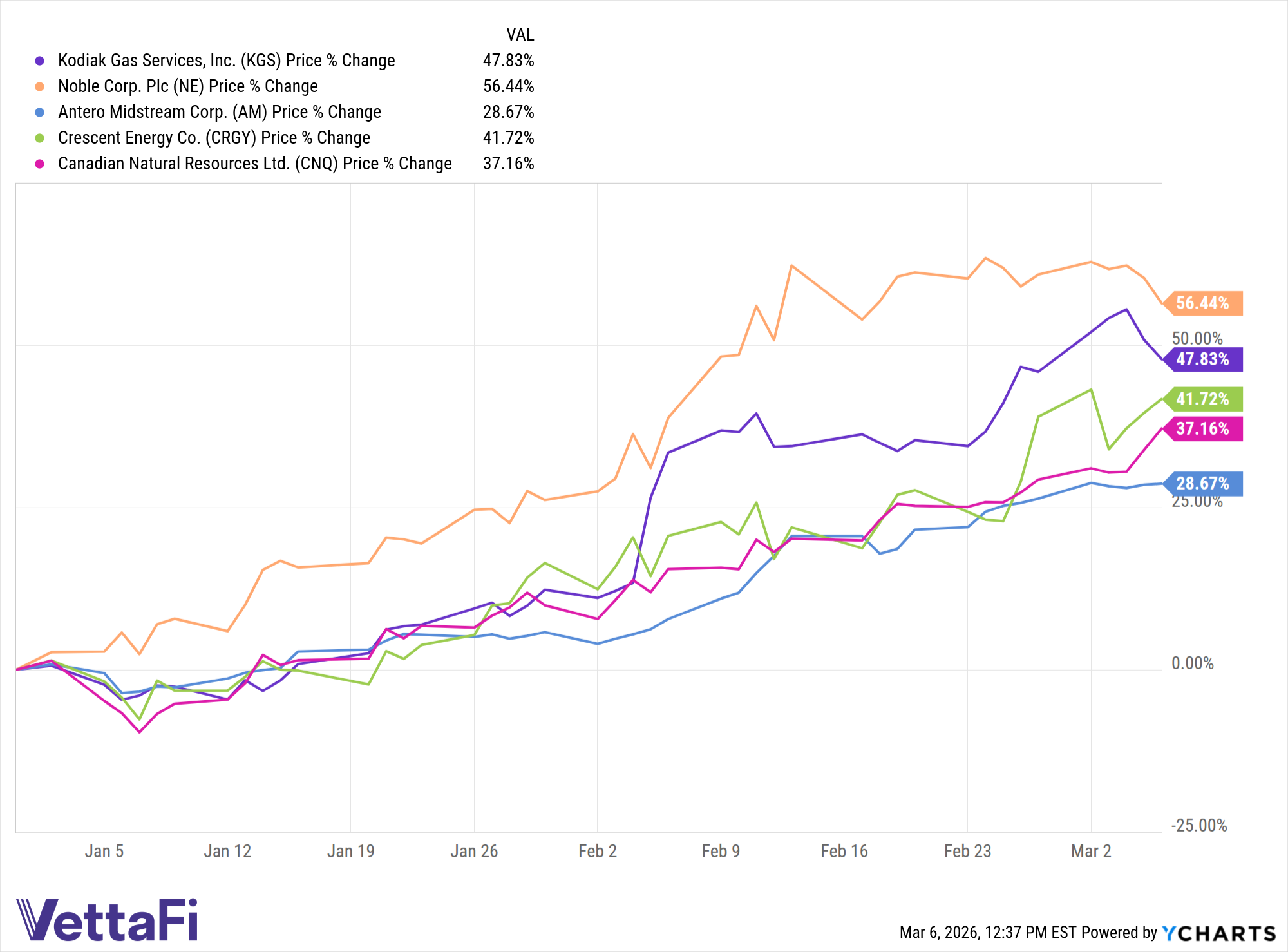Open the YCharts logo
This screenshot has height=952, width=1288.
coord(1219,933)
